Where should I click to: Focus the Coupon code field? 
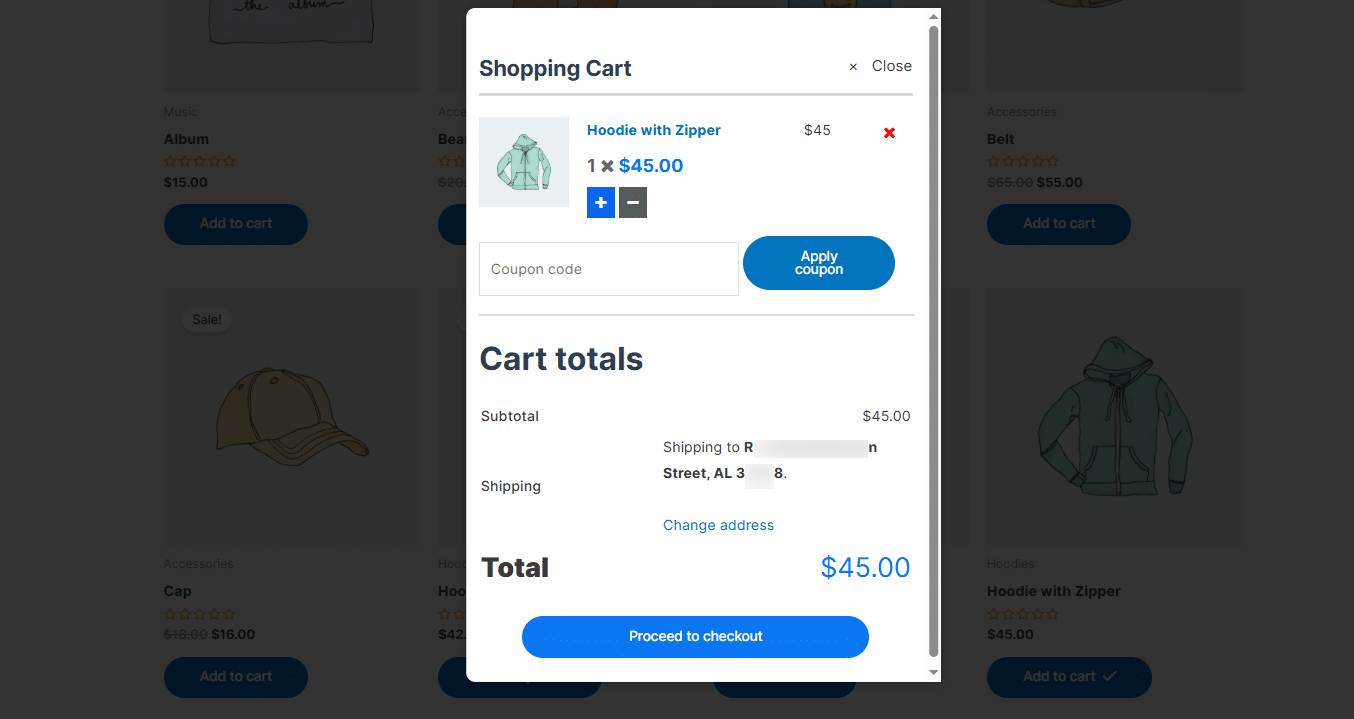point(609,269)
